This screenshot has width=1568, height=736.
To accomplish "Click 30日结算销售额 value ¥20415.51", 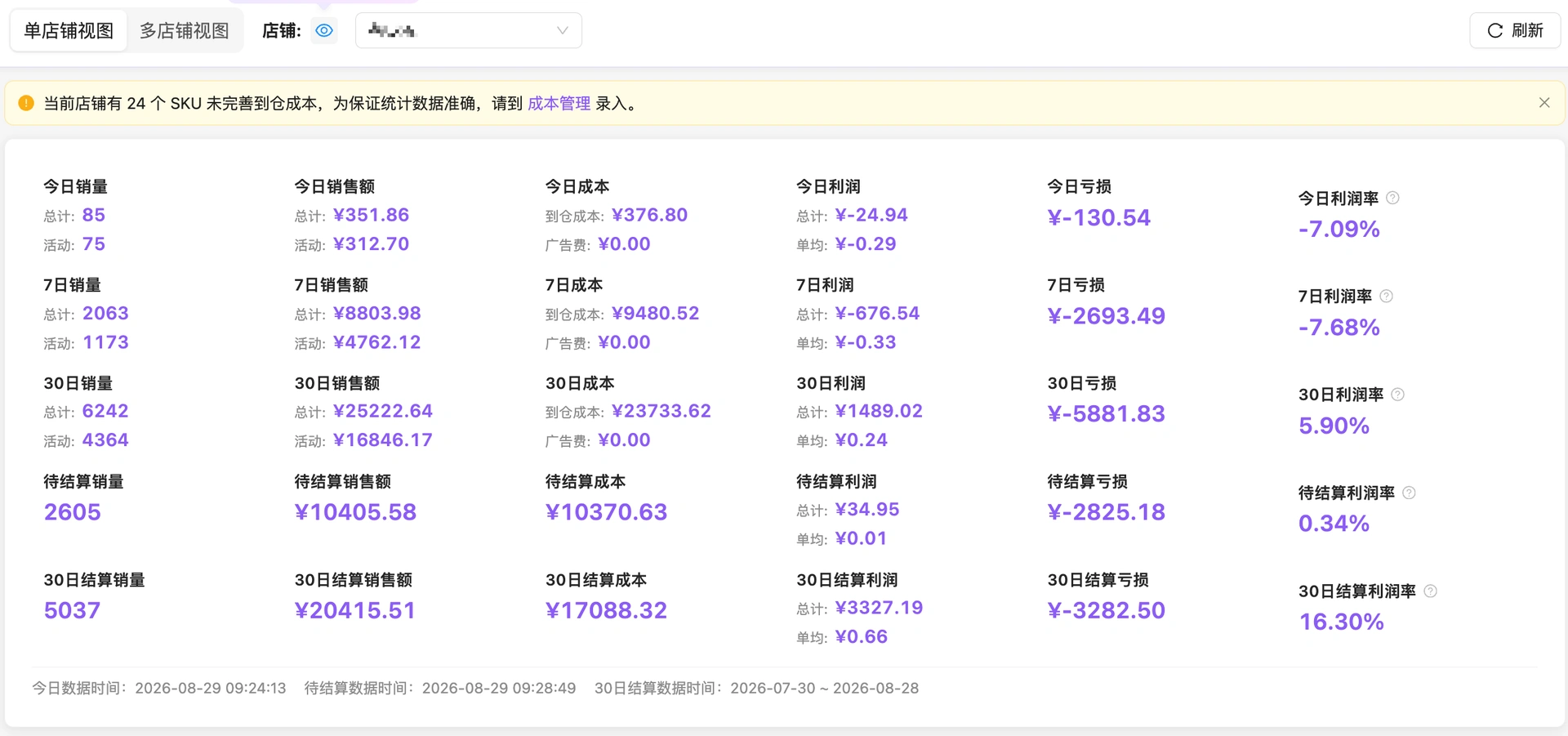I will [x=355, y=611].
